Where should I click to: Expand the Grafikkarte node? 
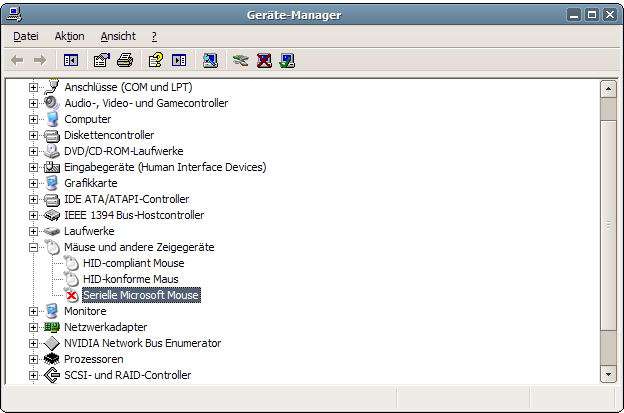pyautogui.click(x=33, y=183)
